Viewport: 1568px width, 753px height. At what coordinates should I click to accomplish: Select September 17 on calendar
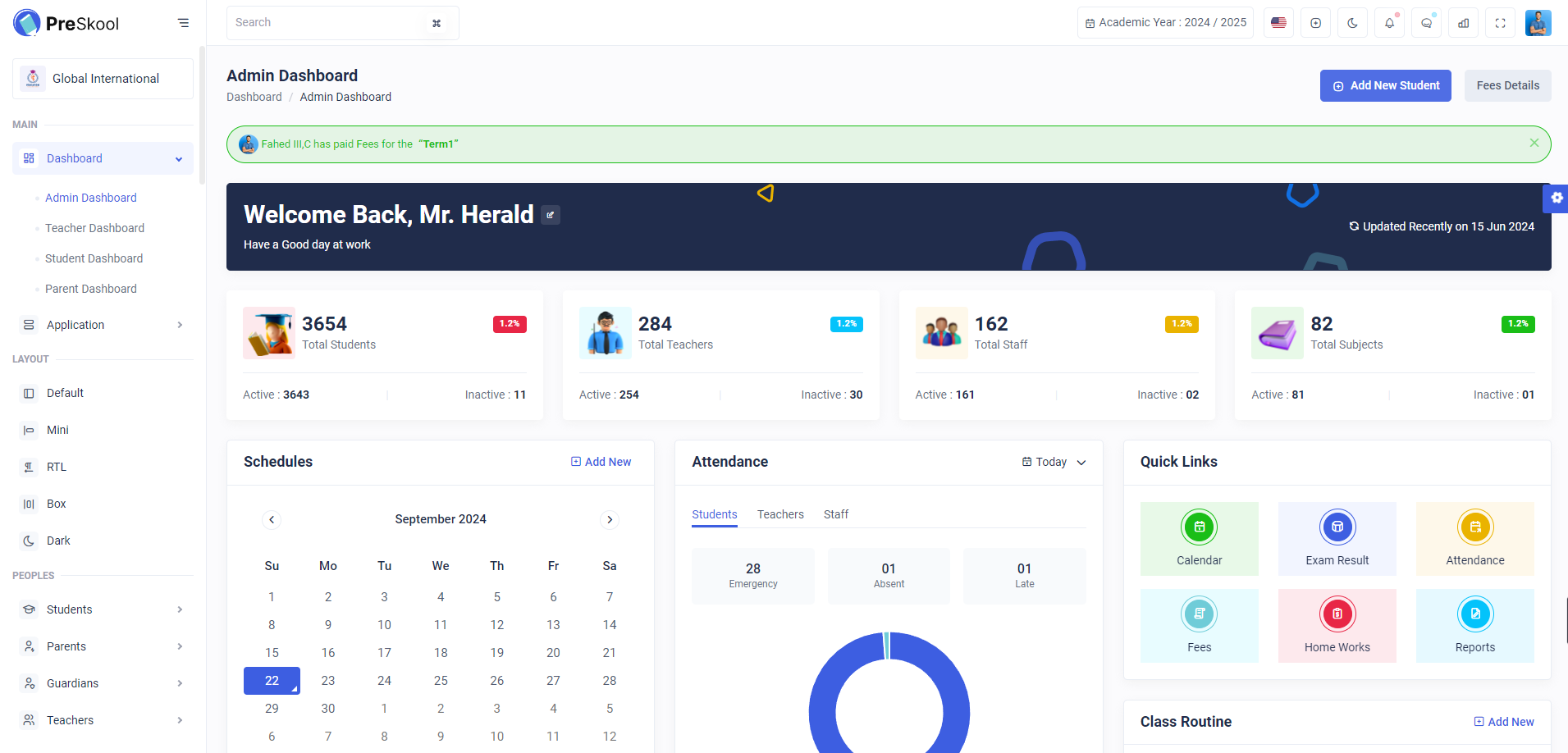click(384, 653)
